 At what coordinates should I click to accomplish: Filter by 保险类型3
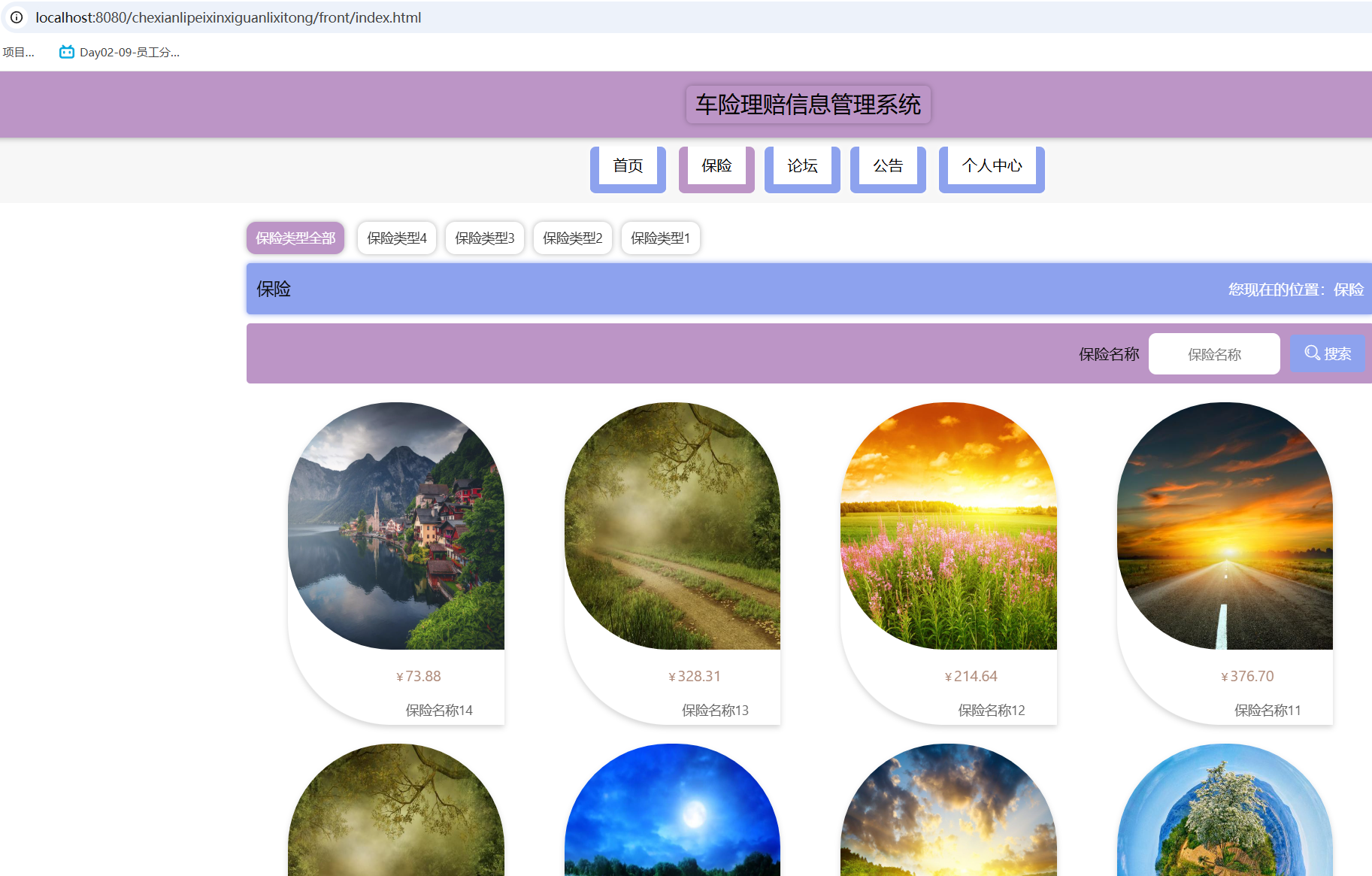tap(485, 238)
